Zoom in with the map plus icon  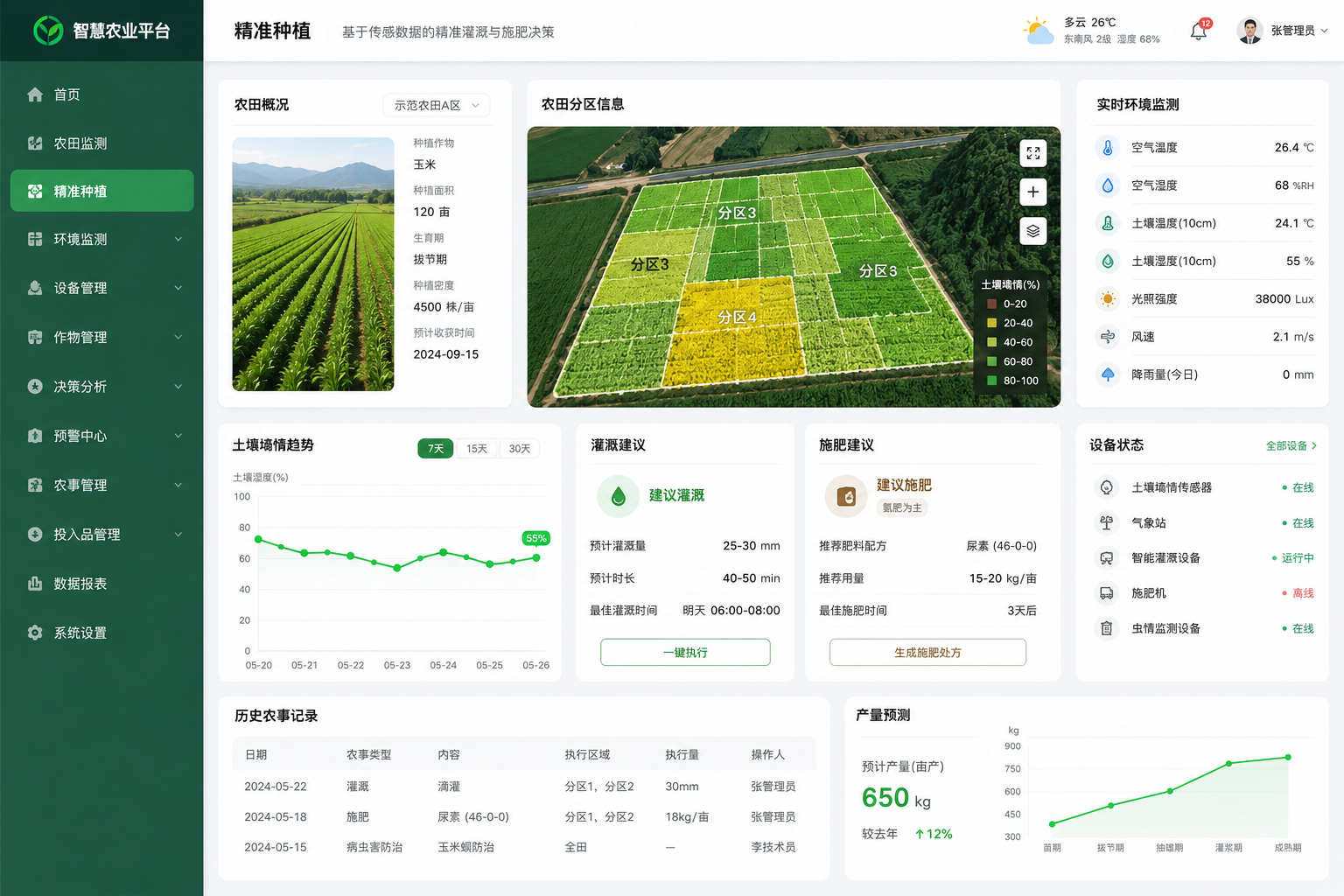pos(1033,192)
